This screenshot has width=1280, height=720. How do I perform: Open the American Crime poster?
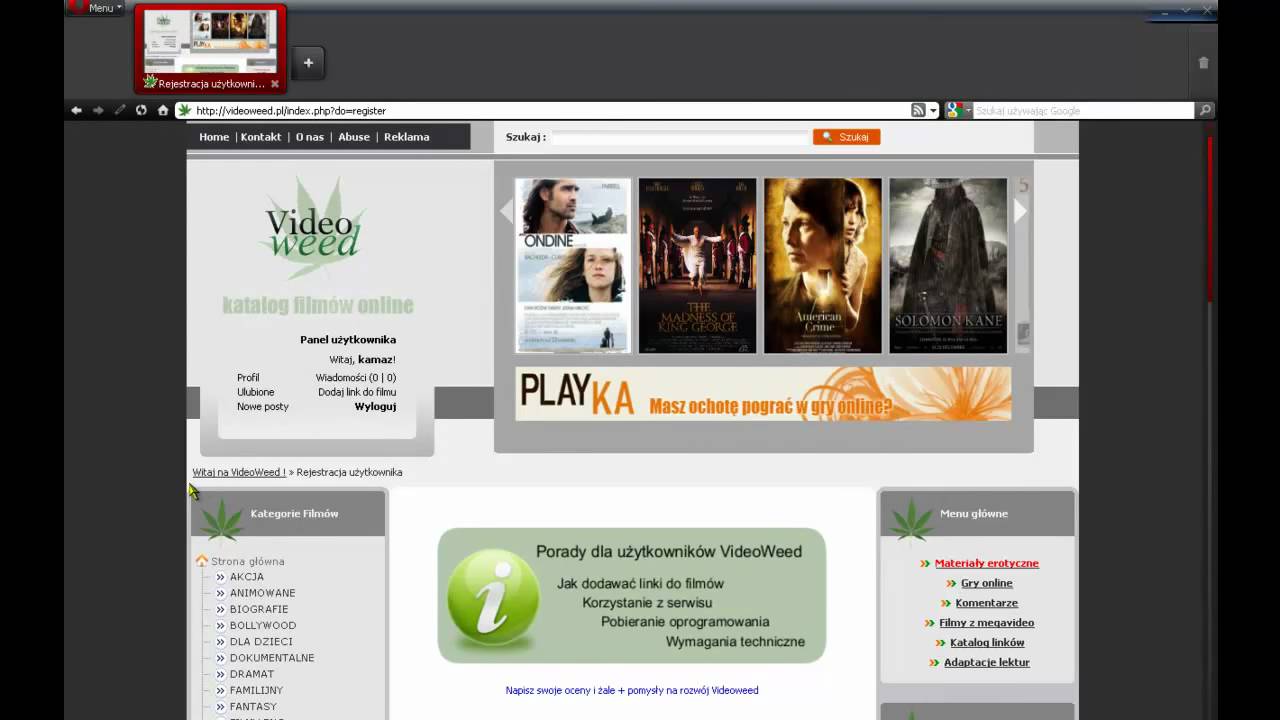pos(823,265)
